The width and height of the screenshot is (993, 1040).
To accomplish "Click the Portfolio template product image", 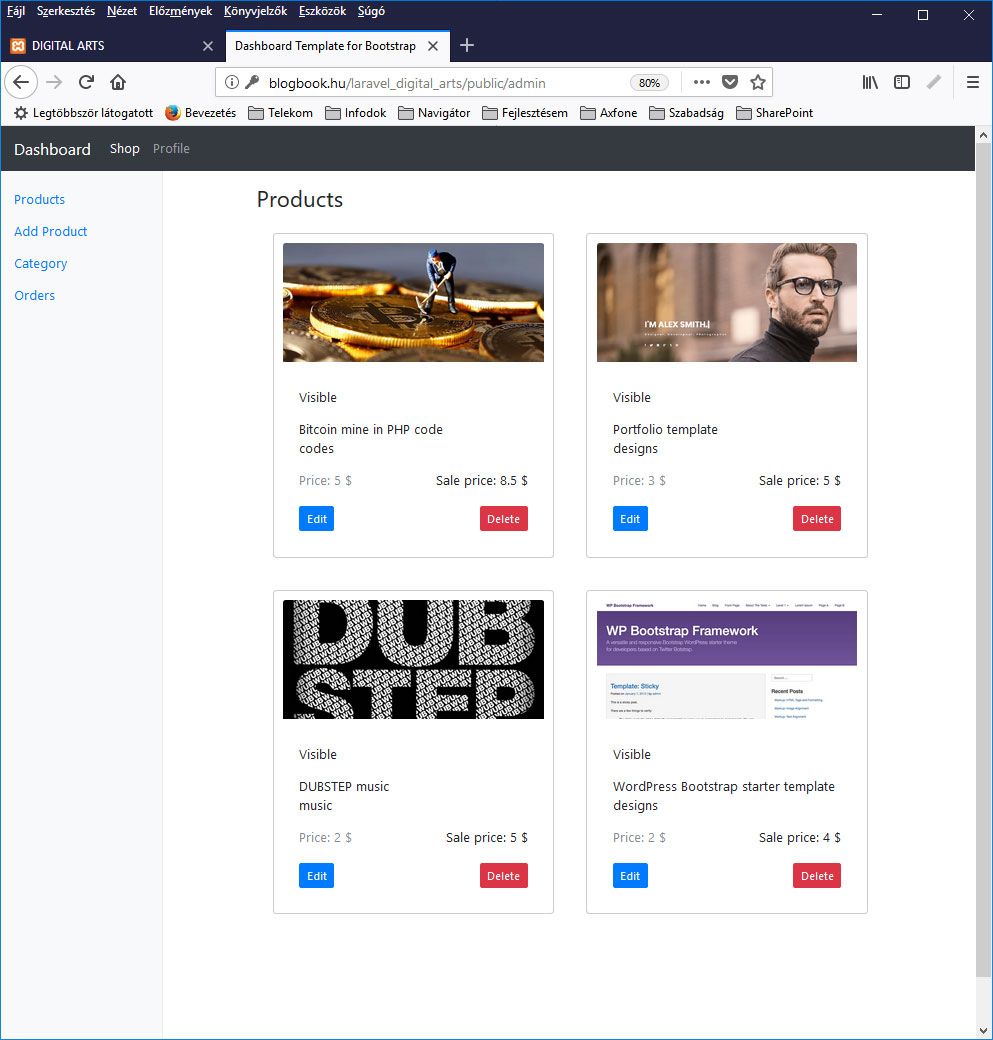I will pos(726,302).
